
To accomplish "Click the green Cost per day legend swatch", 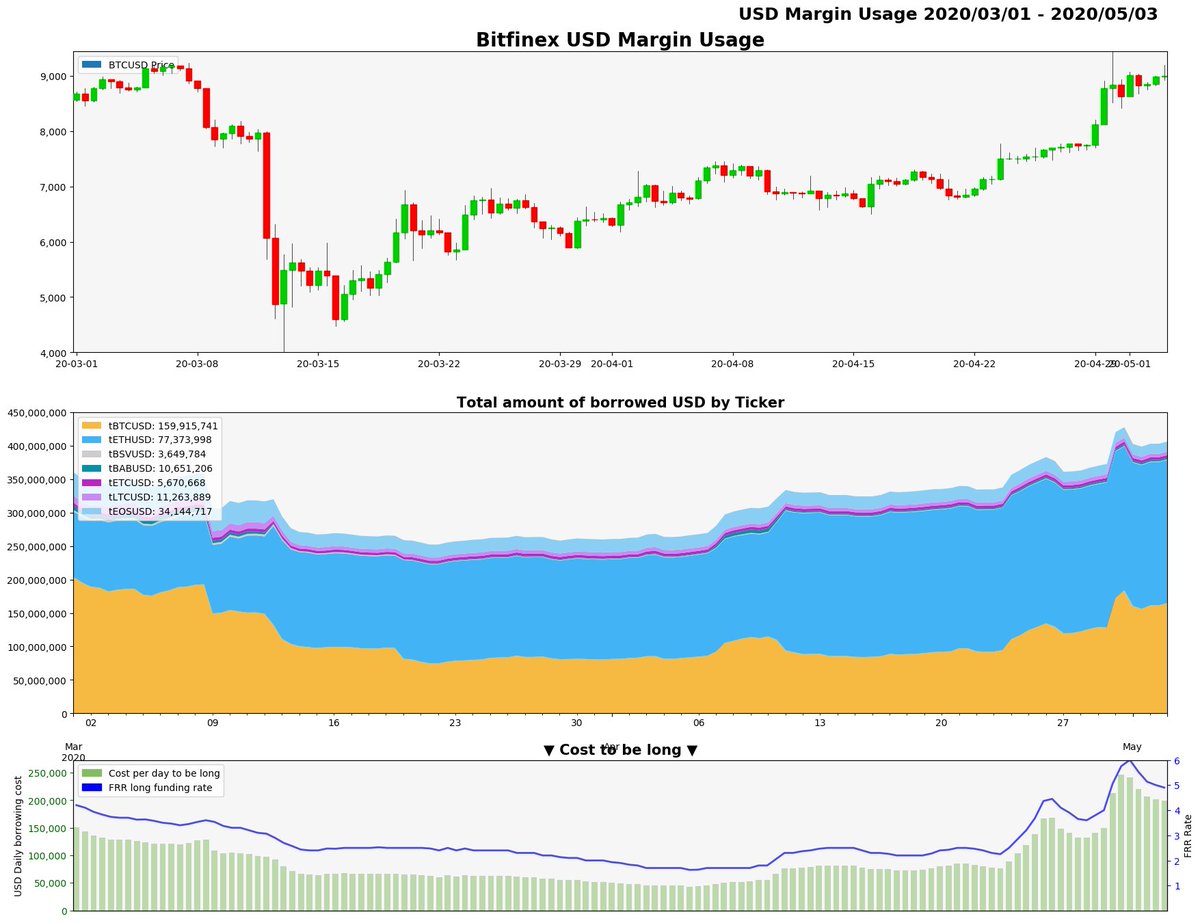I will click(x=91, y=773).
